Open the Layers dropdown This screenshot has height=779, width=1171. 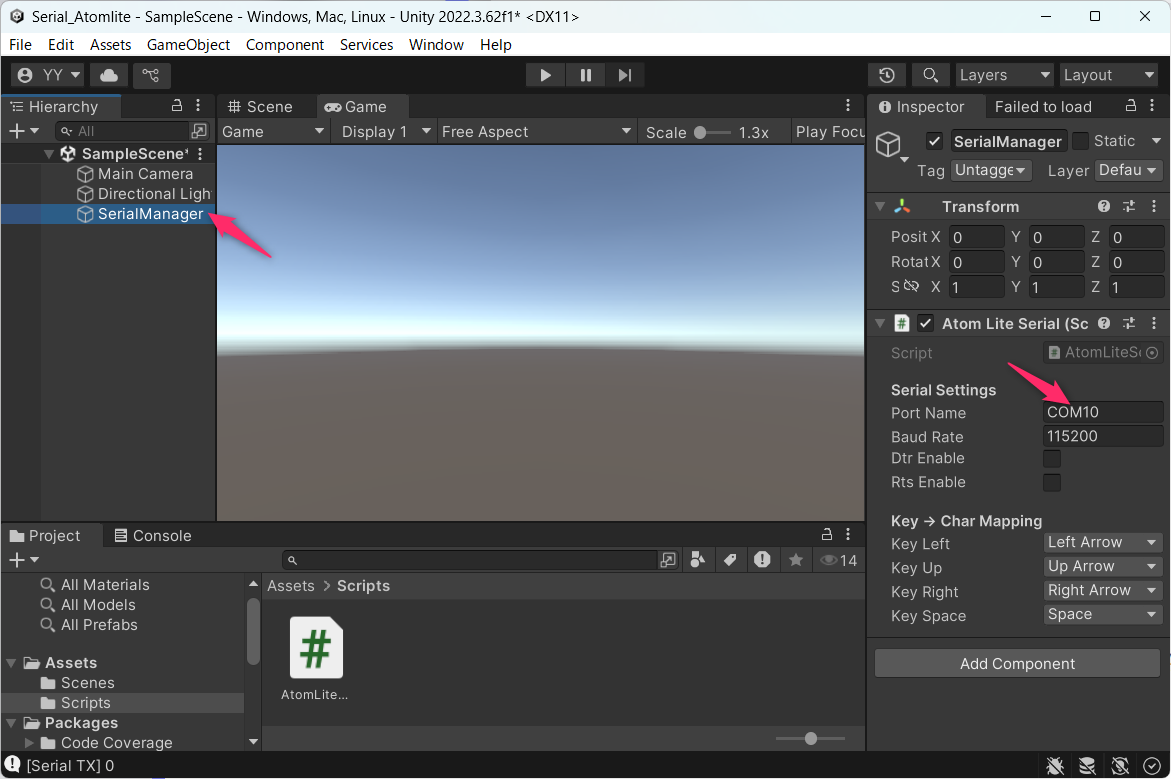[1004, 75]
